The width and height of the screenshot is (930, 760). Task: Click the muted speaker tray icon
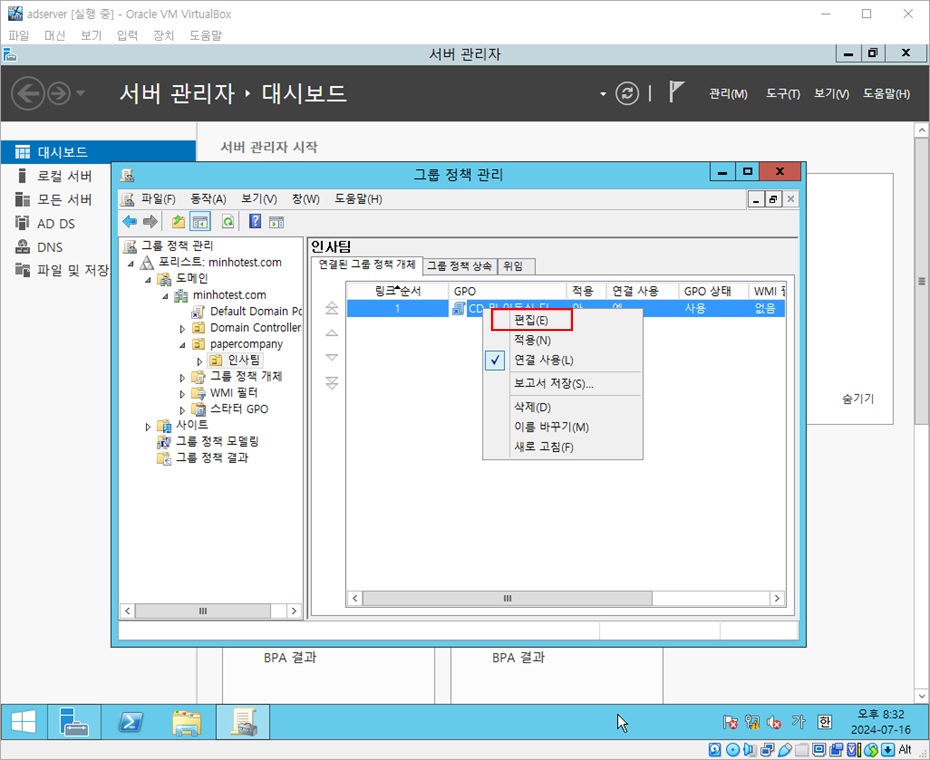pos(774,722)
